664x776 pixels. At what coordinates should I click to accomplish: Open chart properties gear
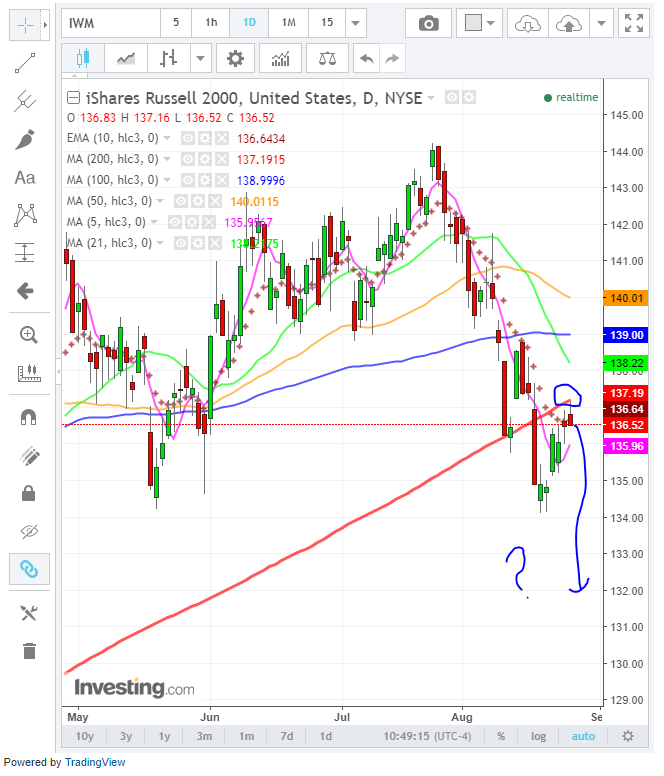pyautogui.click(x=235, y=58)
